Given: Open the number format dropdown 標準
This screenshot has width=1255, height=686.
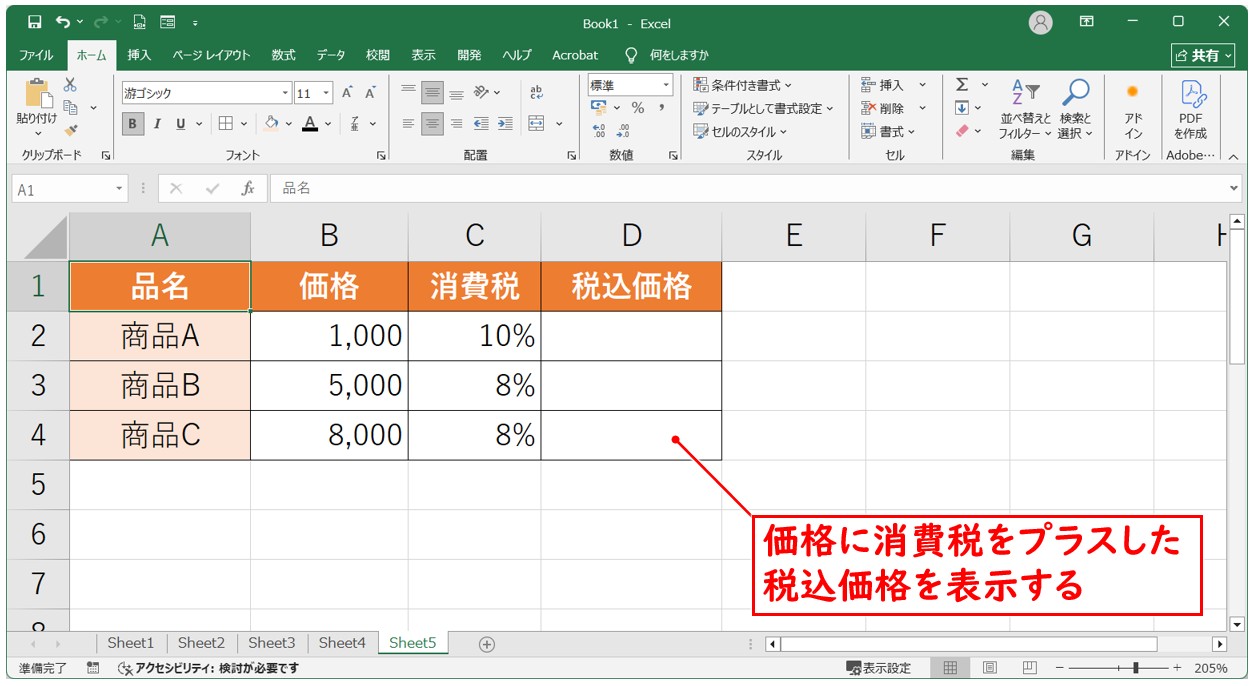Looking at the screenshot, I should [x=665, y=86].
